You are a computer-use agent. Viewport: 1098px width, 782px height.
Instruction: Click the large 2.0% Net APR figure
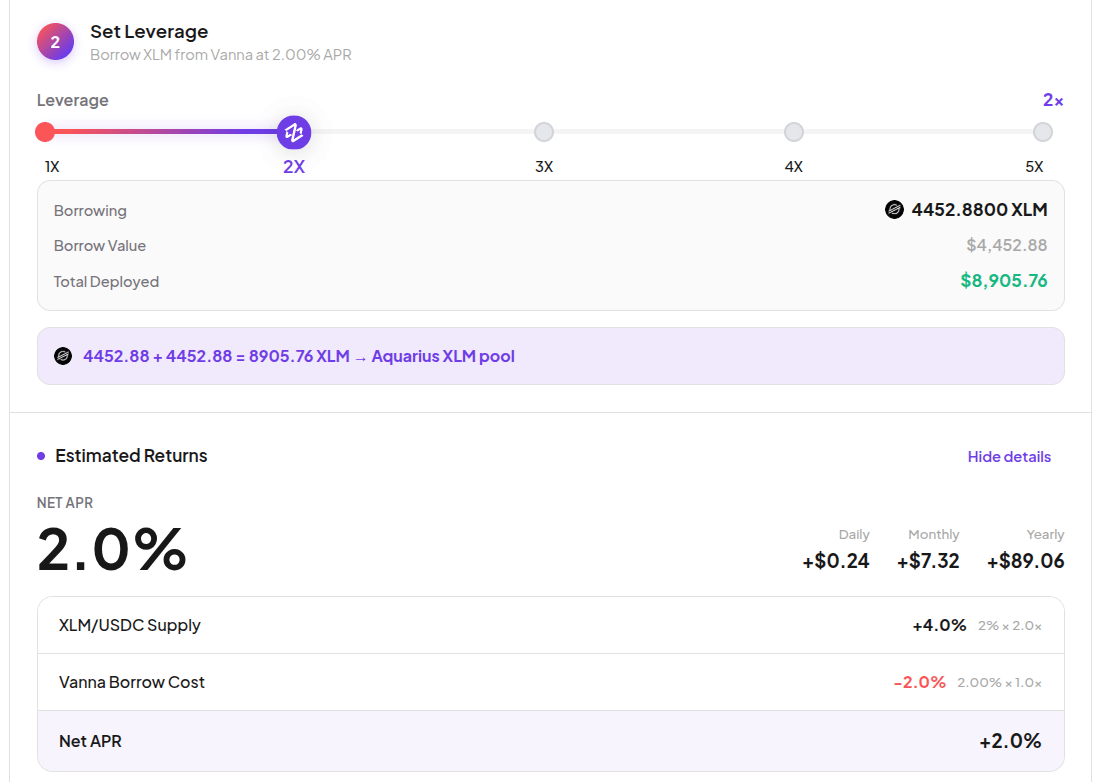112,549
